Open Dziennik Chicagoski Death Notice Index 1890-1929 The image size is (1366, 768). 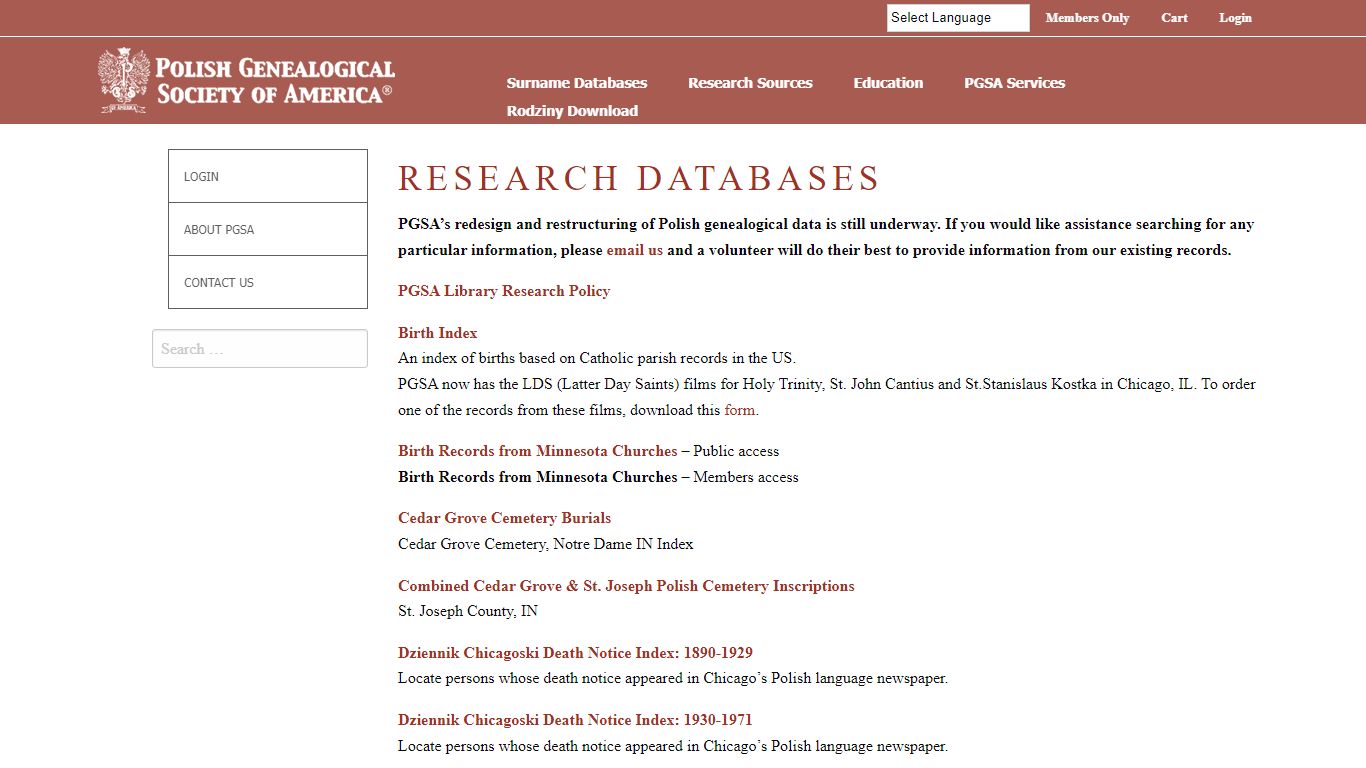click(575, 653)
